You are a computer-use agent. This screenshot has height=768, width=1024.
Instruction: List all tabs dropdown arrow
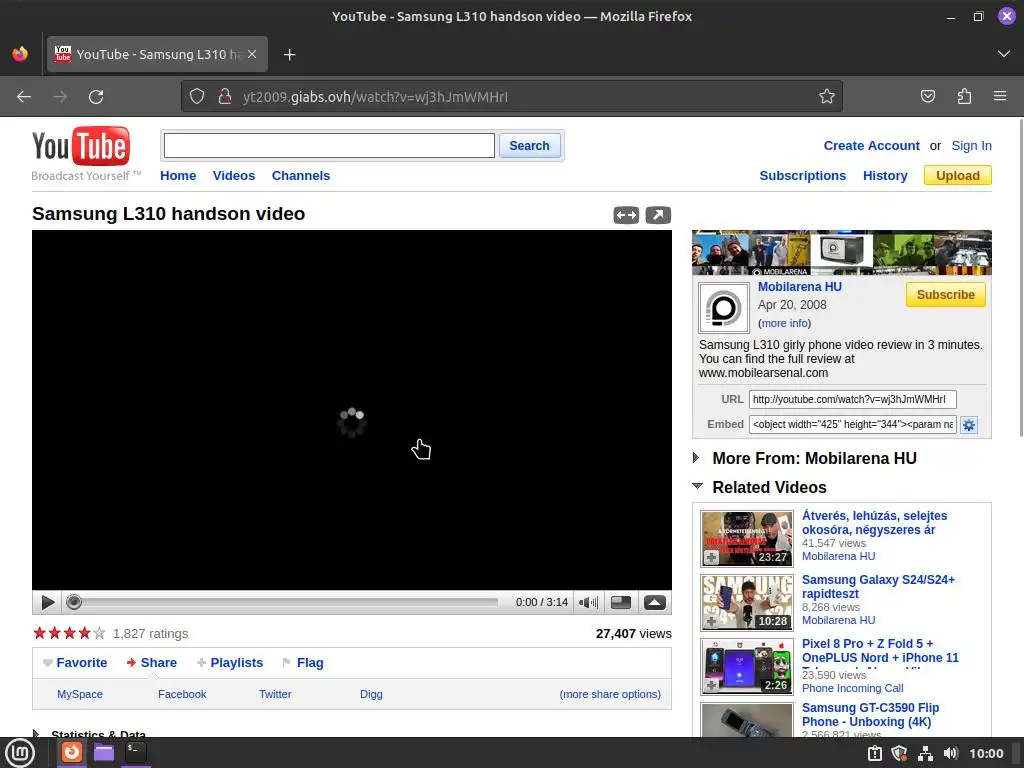1004,54
